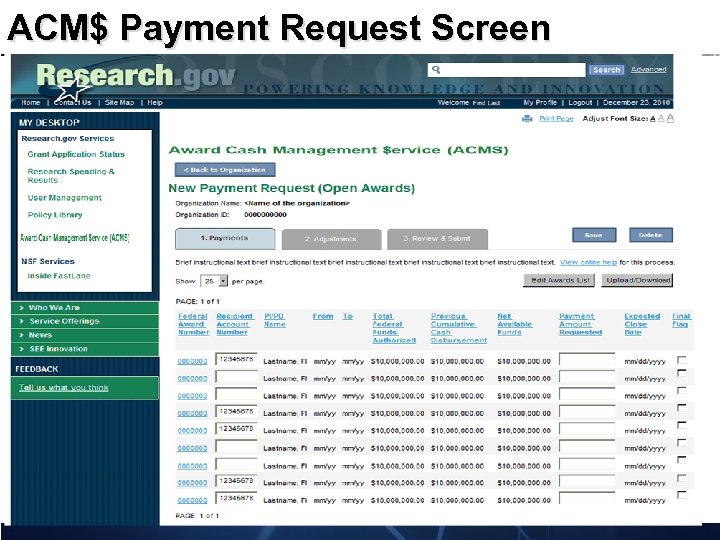Click the Research.gov star logo
The width and height of the screenshot is (720, 540).
(72, 90)
